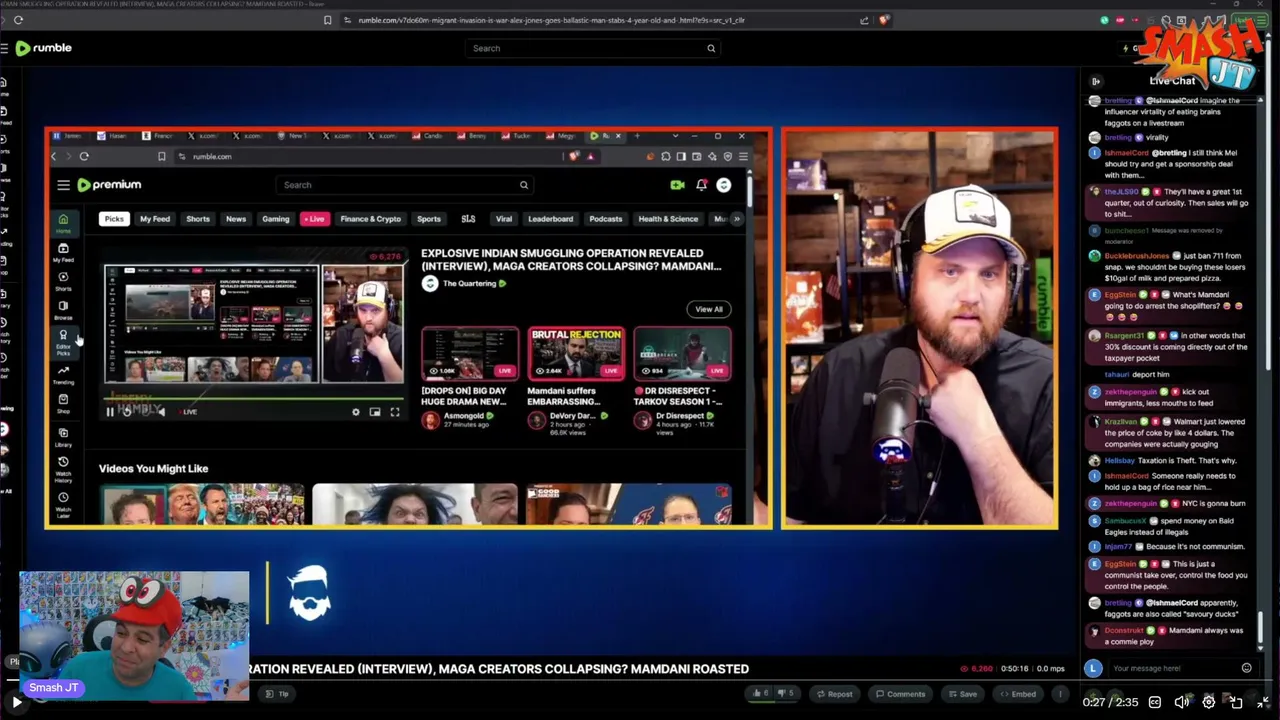Open a new tab in the inner browser
This screenshot has width=1280, height=720.
pyautogui.click(x=637, y=135)
